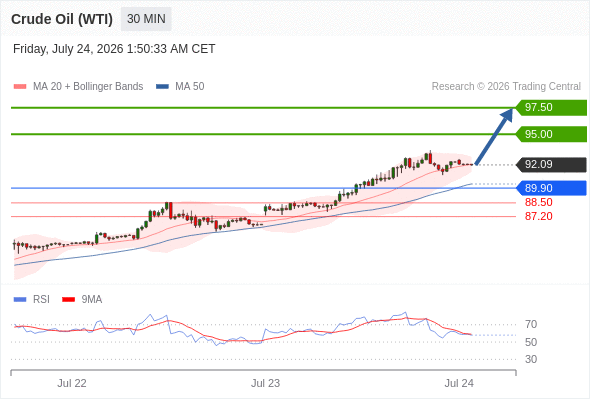590x400 pixels.
Task: Click the 97.50 green resistance label
Action: coord(551,108)
